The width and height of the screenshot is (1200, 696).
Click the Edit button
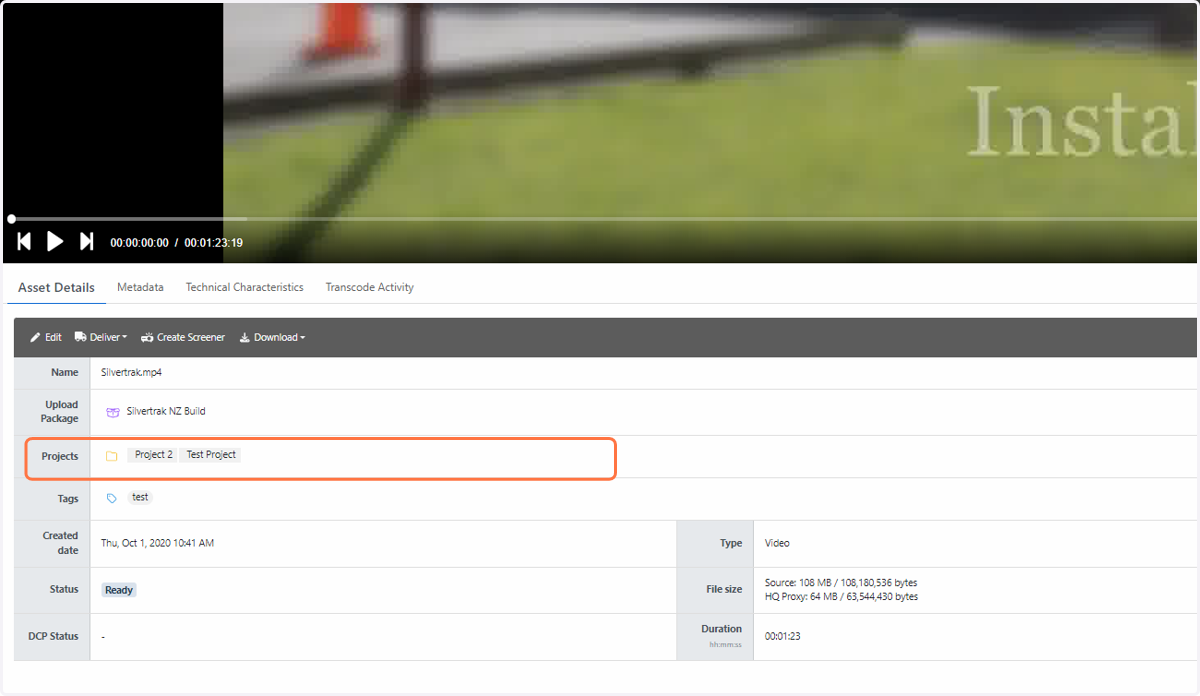(46, 337)
